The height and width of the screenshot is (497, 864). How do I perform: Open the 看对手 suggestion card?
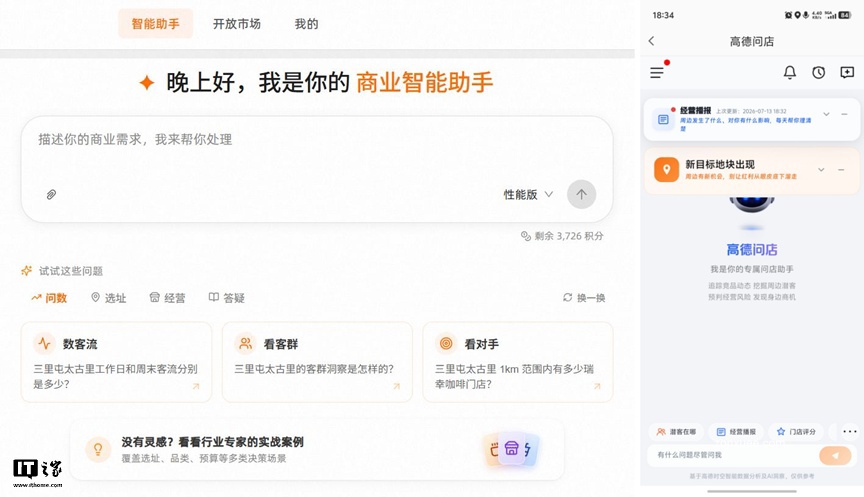(517, 362)
